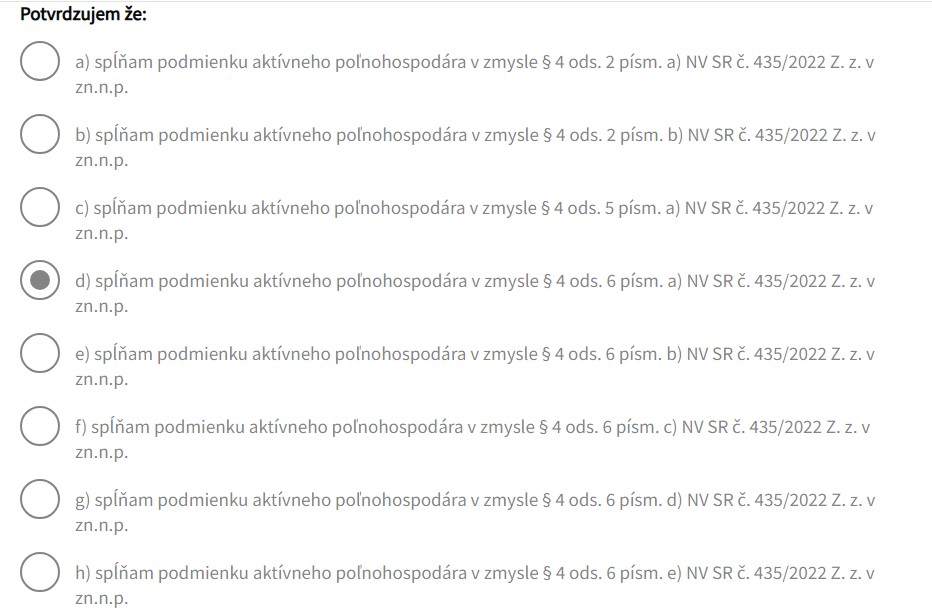Viewport: 932px width, 611px height.
Task: Select radio button for option h)
Action: pyautogui.click(x=40, y=572)
